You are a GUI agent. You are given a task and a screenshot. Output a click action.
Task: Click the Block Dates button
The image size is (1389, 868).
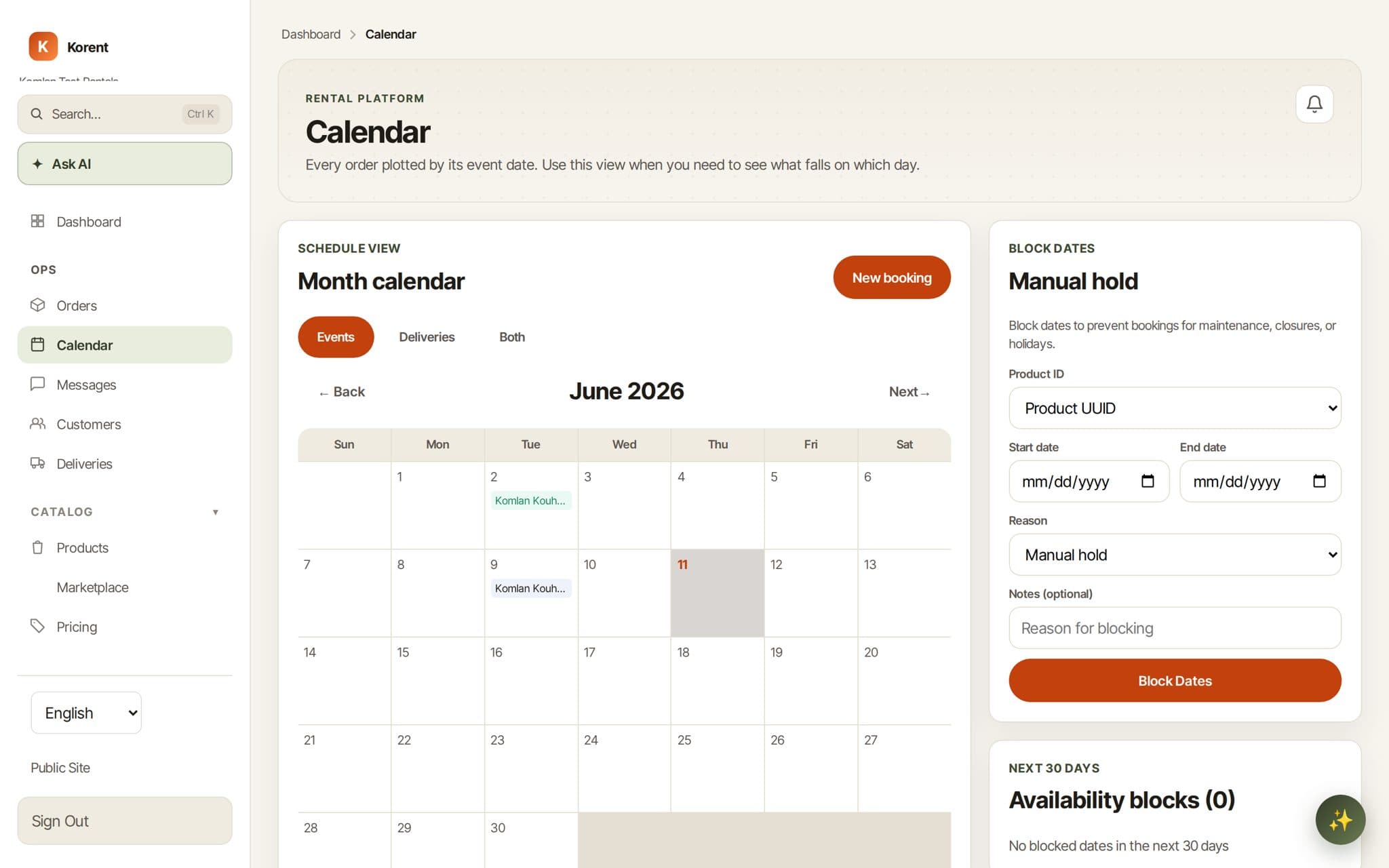click(1175, 680)
